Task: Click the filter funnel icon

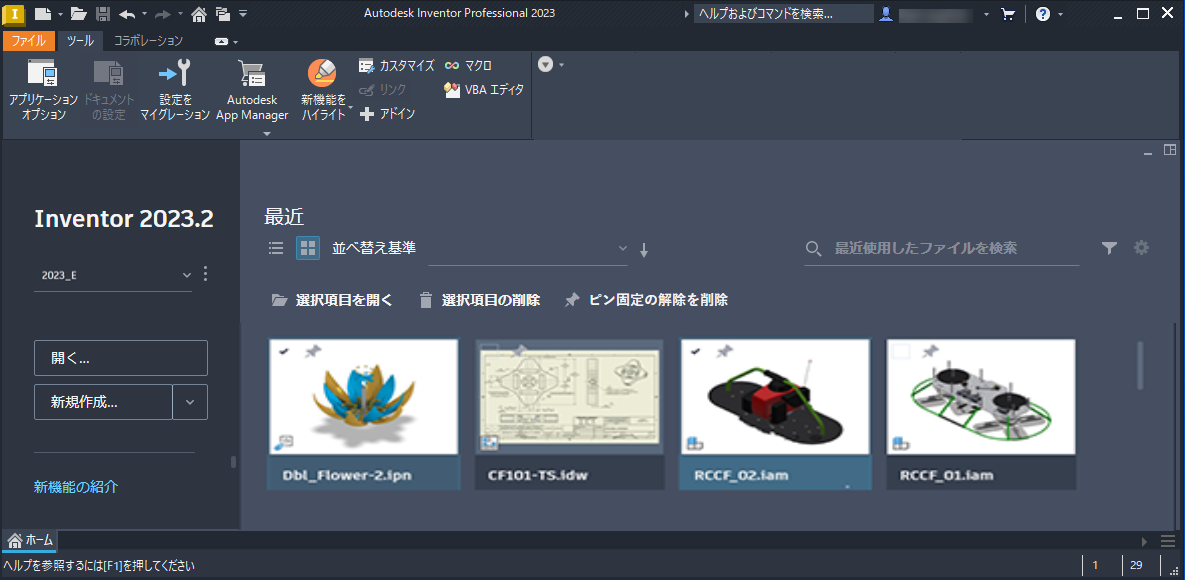Action: tap(1109, 247)
